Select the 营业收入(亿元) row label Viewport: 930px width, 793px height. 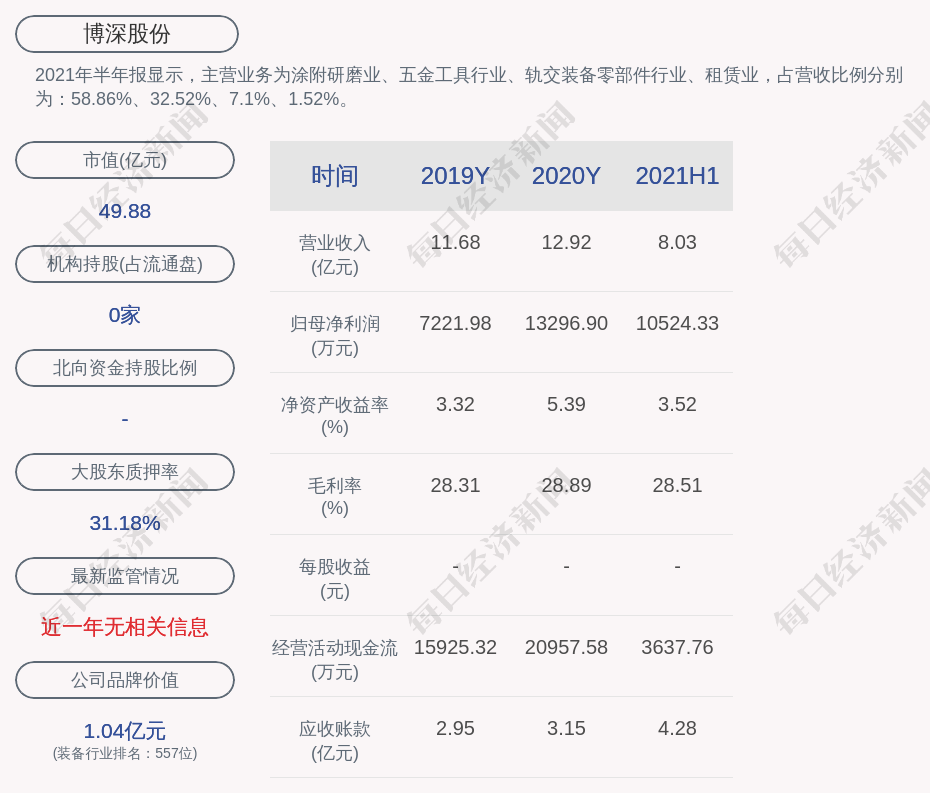pos(335,255)
